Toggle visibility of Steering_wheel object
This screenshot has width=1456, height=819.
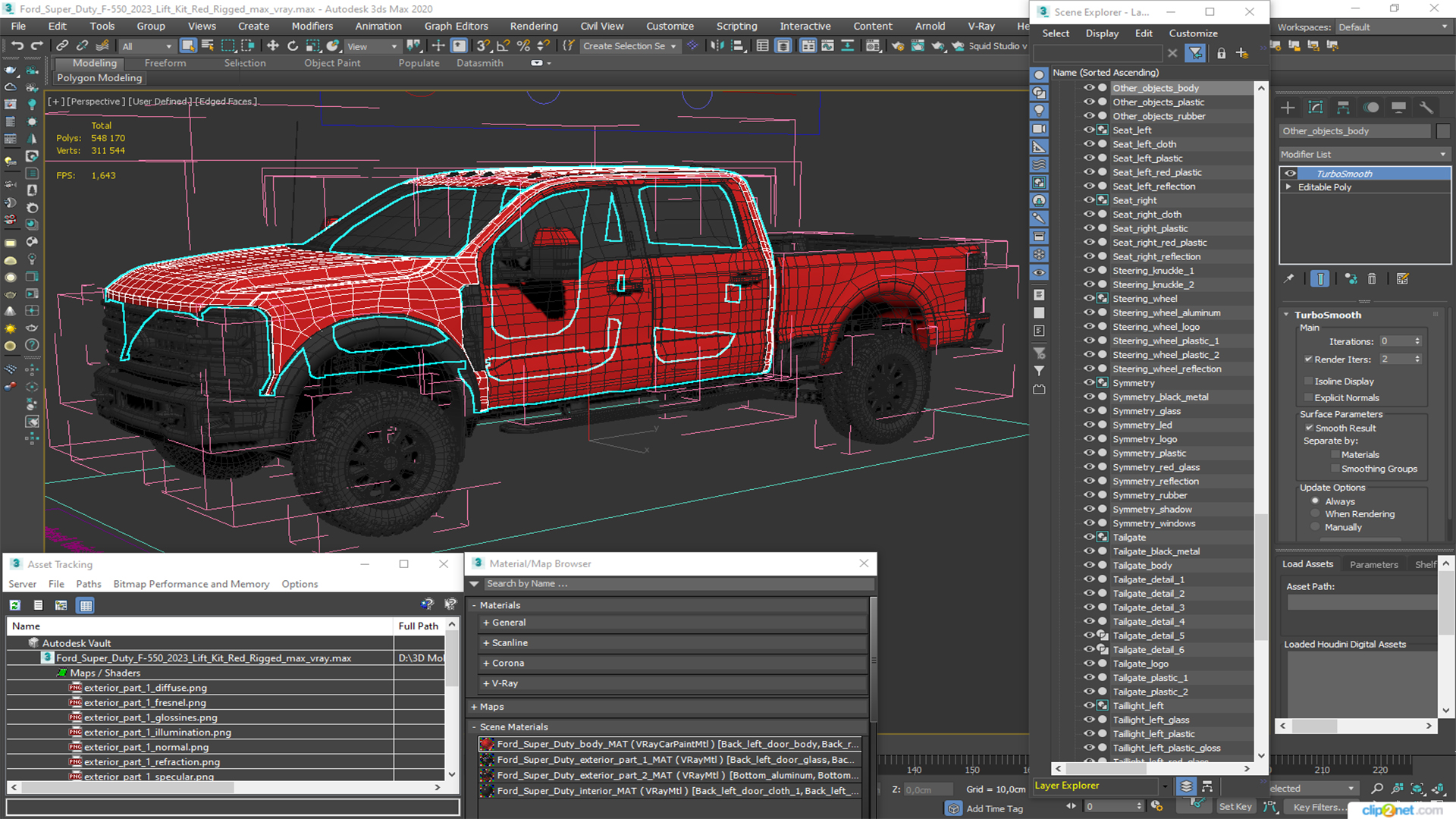tap(1089, 299)
